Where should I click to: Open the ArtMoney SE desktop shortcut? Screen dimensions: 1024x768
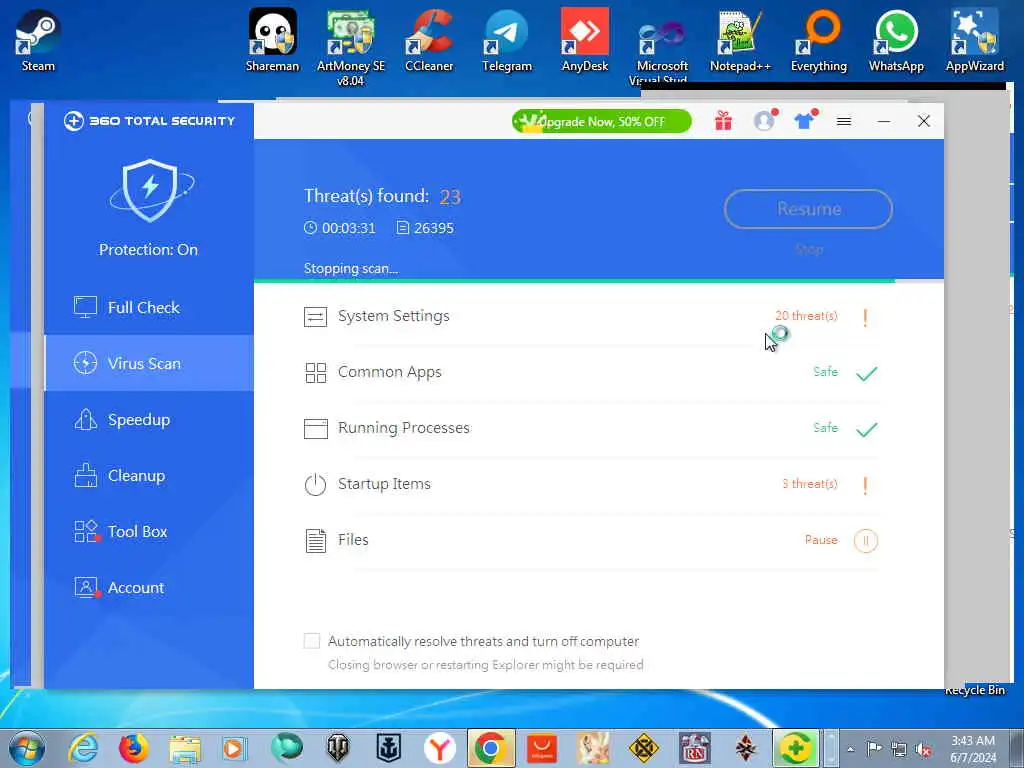(351, 47)
